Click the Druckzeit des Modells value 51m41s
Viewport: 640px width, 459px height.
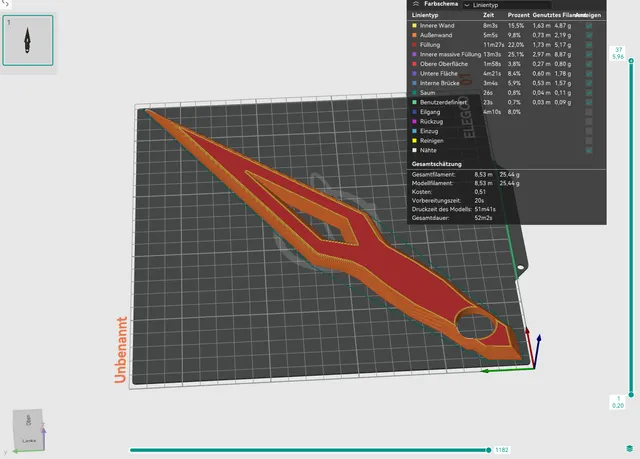point(485,209)
